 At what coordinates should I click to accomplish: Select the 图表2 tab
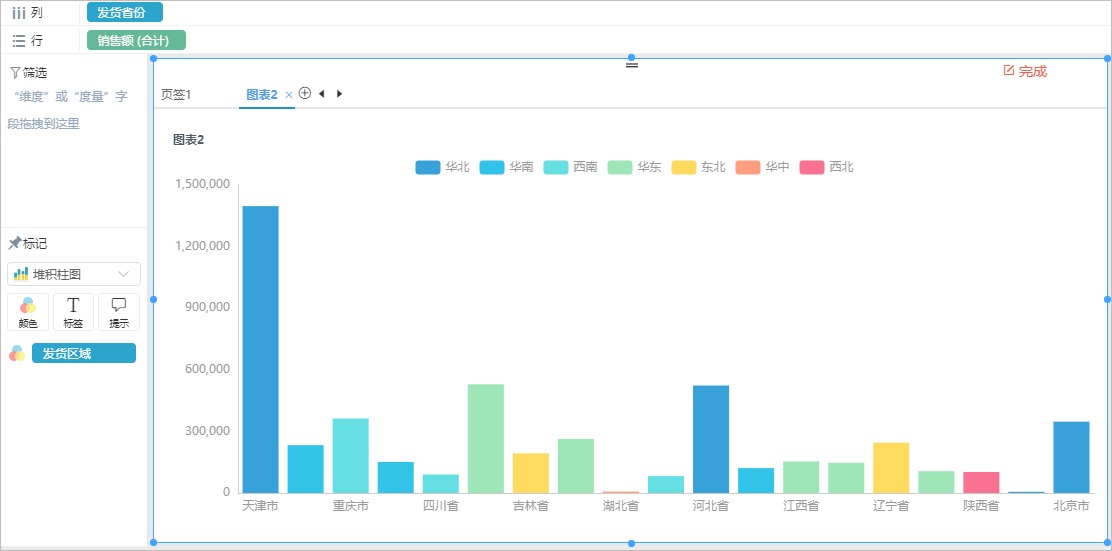(x=262, y=94)
